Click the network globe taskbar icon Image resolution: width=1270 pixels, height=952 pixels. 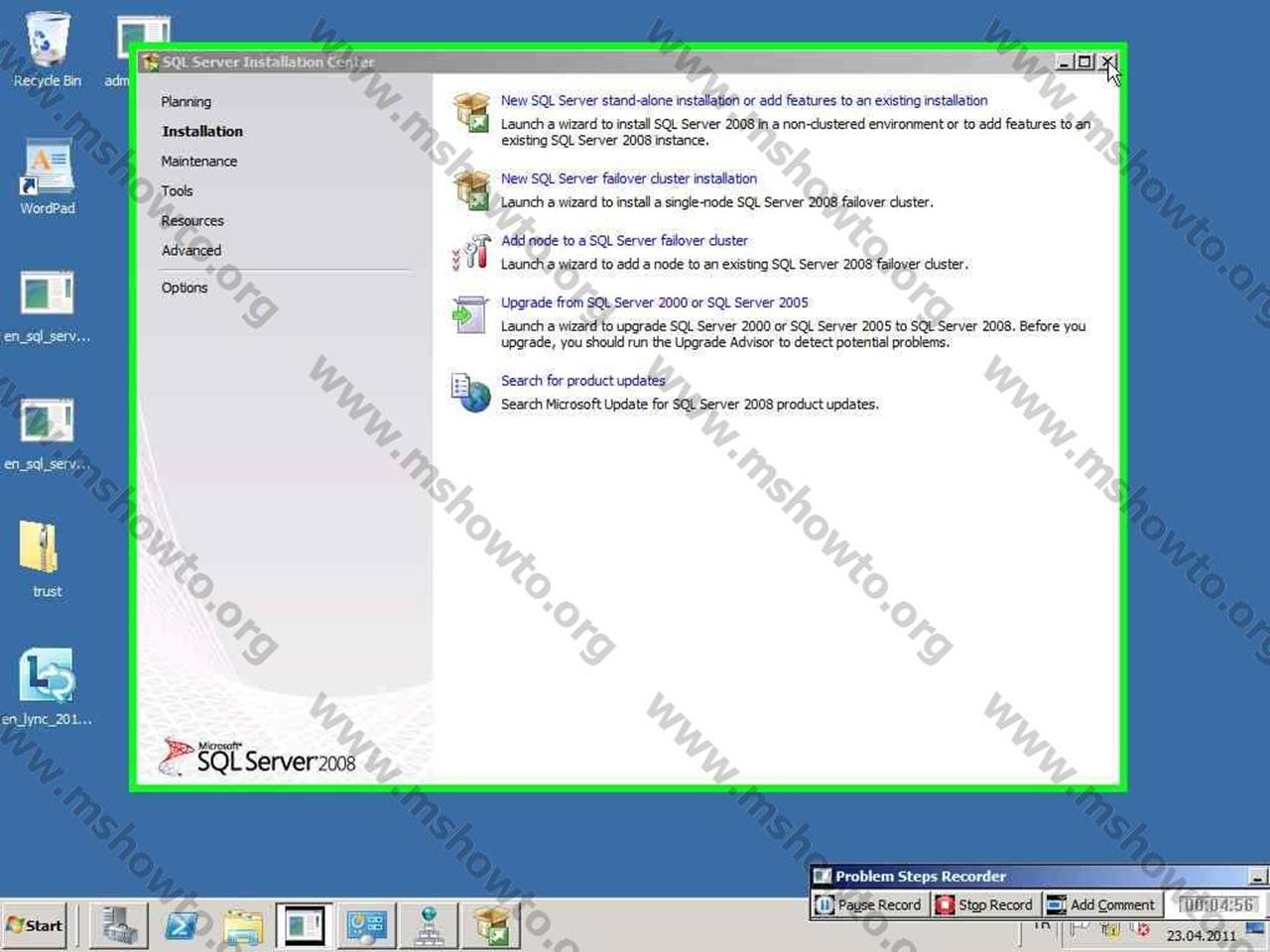(x=429, y=925)
